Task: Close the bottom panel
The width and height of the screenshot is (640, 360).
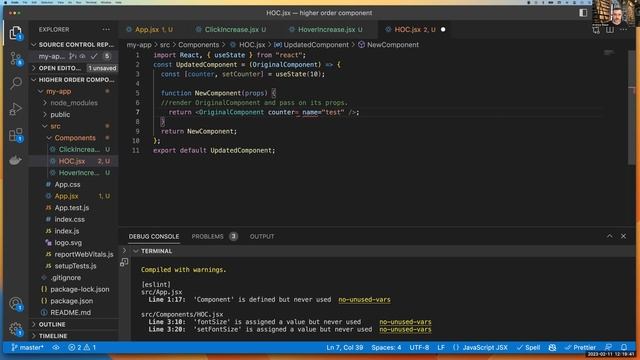Action: coord(623,236)
